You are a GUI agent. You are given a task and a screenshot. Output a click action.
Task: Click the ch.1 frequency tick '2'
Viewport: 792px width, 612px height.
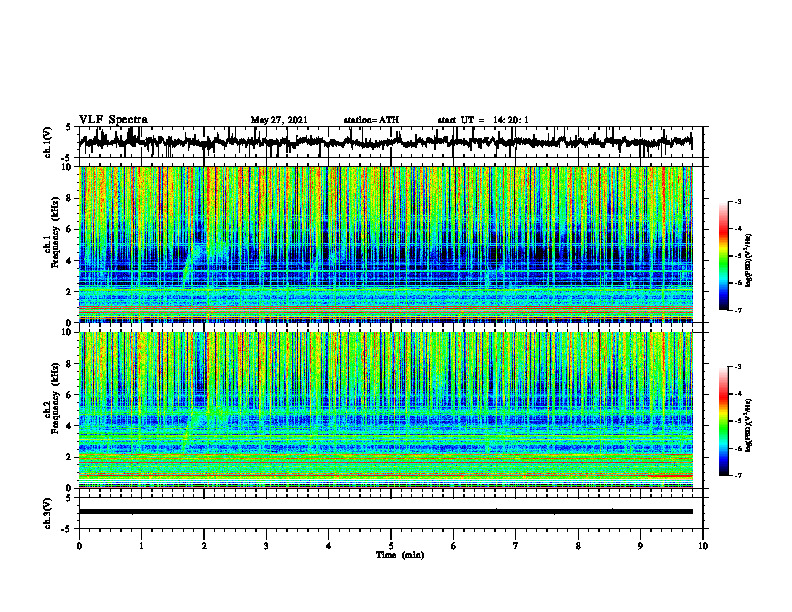(71, 292)
